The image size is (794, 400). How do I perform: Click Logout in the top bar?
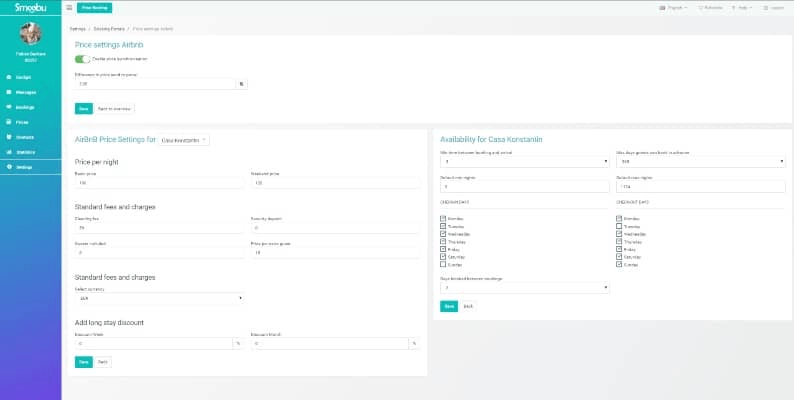[x=774, y=8]
